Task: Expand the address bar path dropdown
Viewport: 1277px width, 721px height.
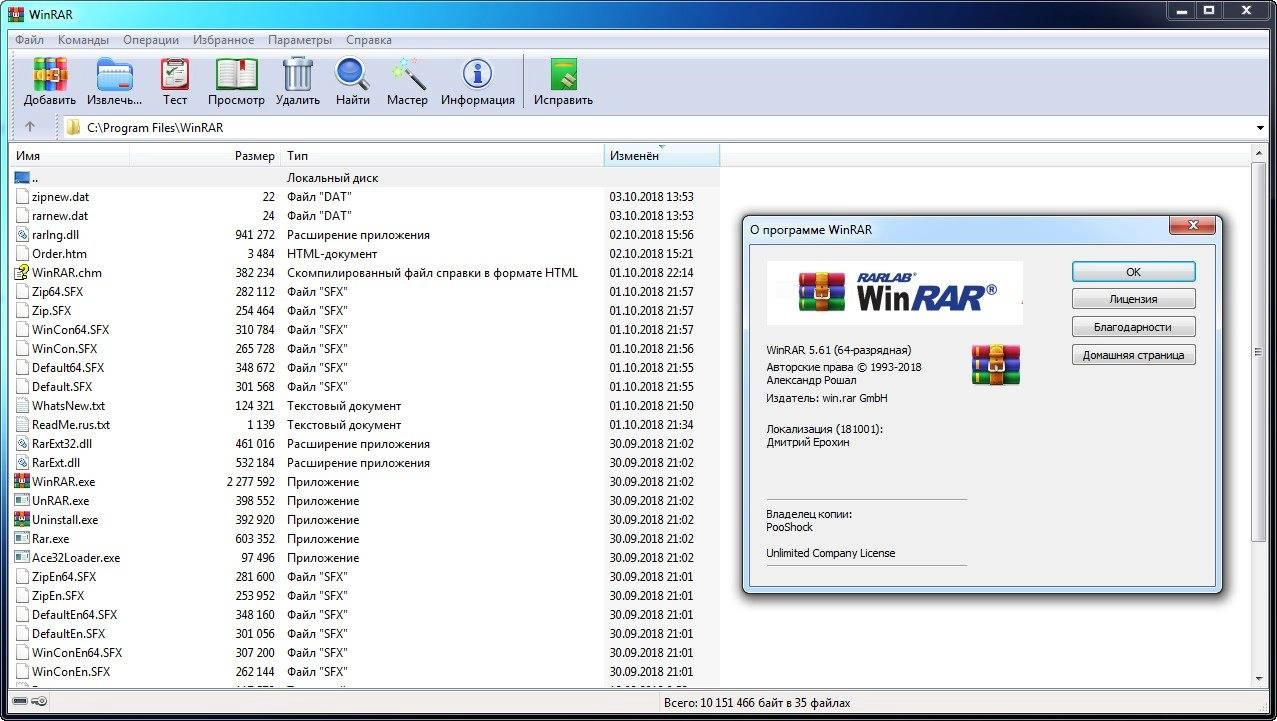Action: coord(1260,128)
